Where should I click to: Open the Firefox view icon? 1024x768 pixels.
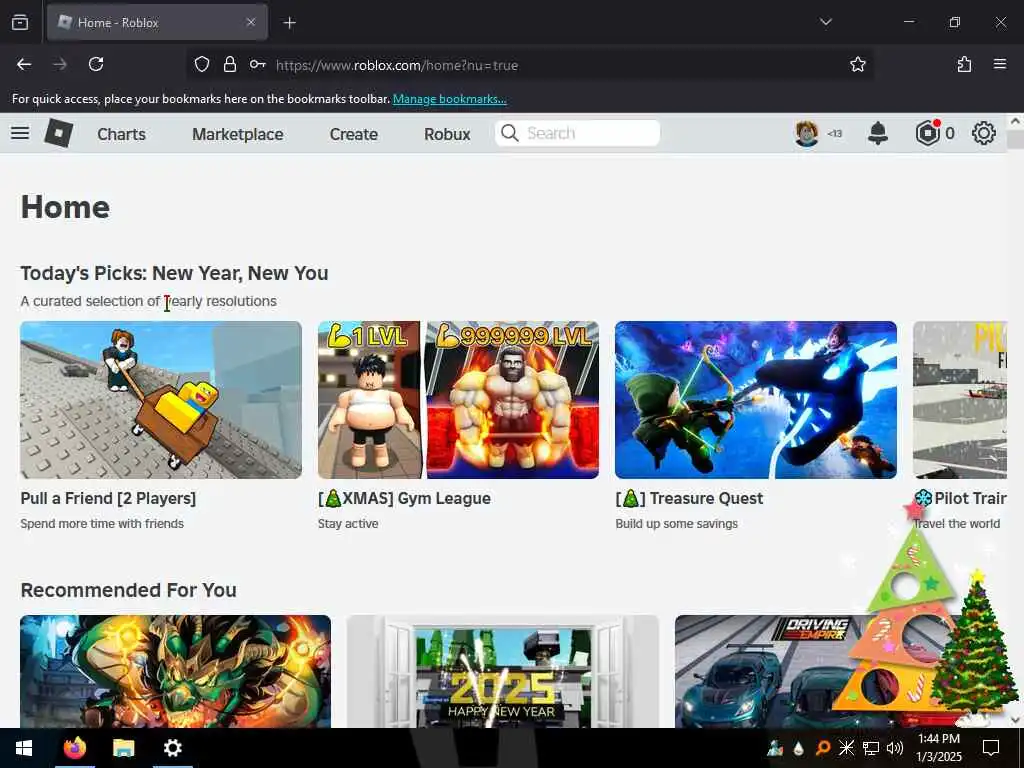(20, 22)
